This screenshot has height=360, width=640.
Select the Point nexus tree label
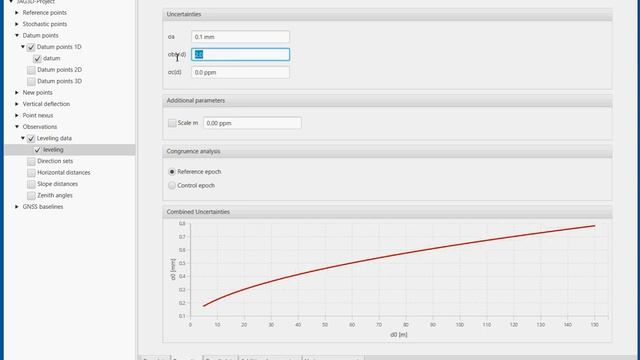38,116
